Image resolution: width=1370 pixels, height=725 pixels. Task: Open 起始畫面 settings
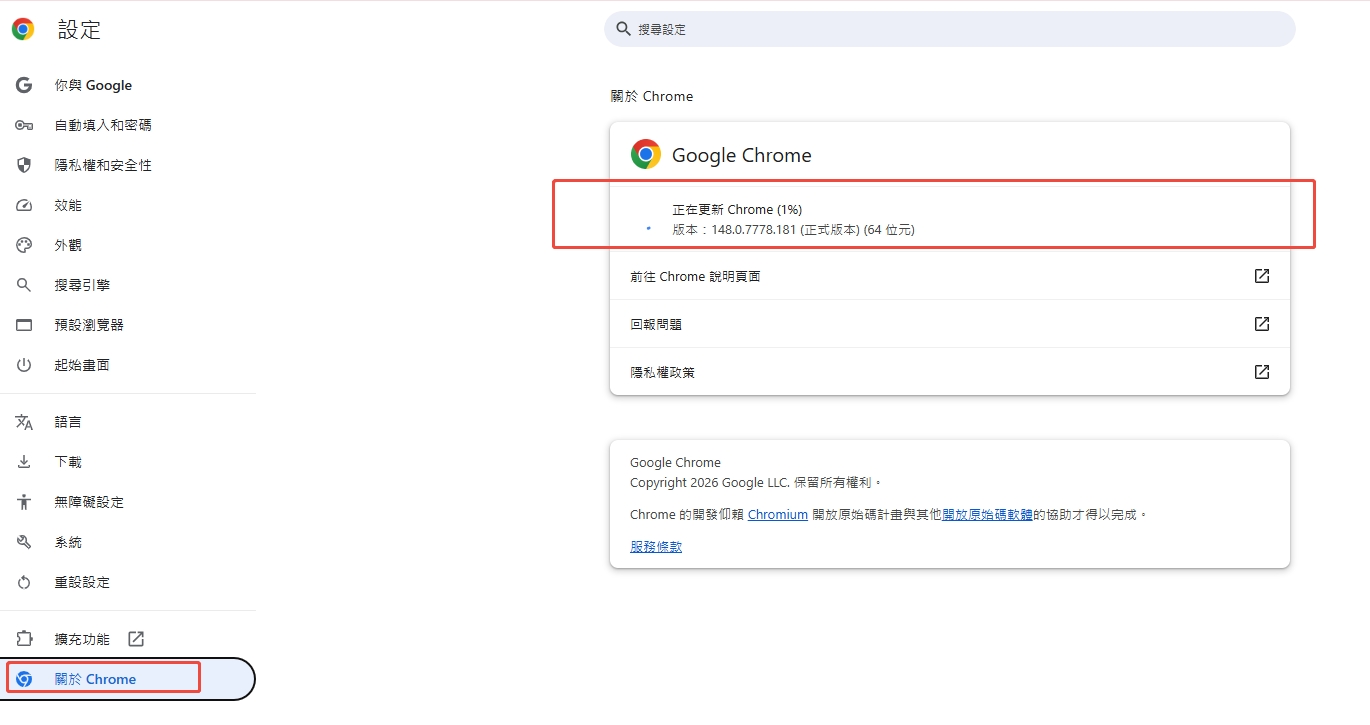point(128,365)
